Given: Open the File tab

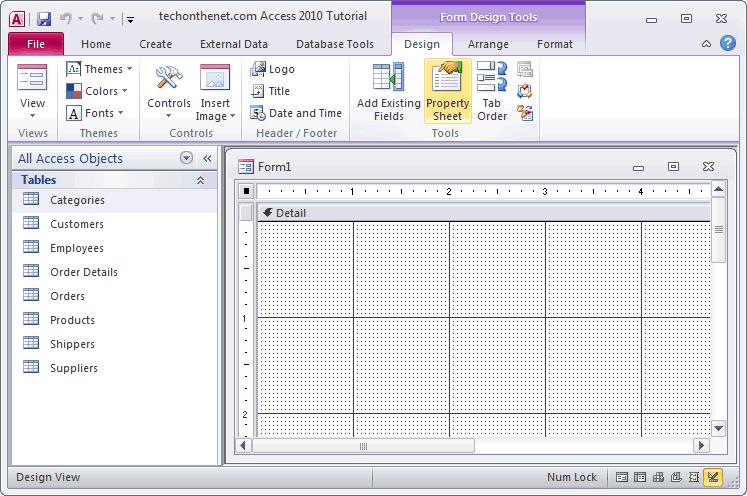Looking at the screenshot, I should (36, 44).
